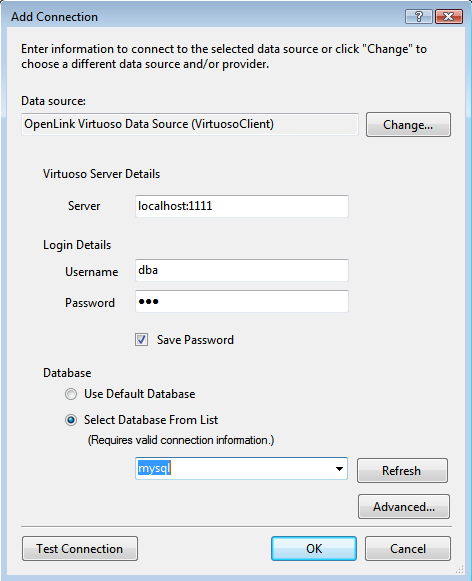The width and height of the screenshot is (472, 581).
Task: Refresh the database list
Action: [x=402, y=471]
